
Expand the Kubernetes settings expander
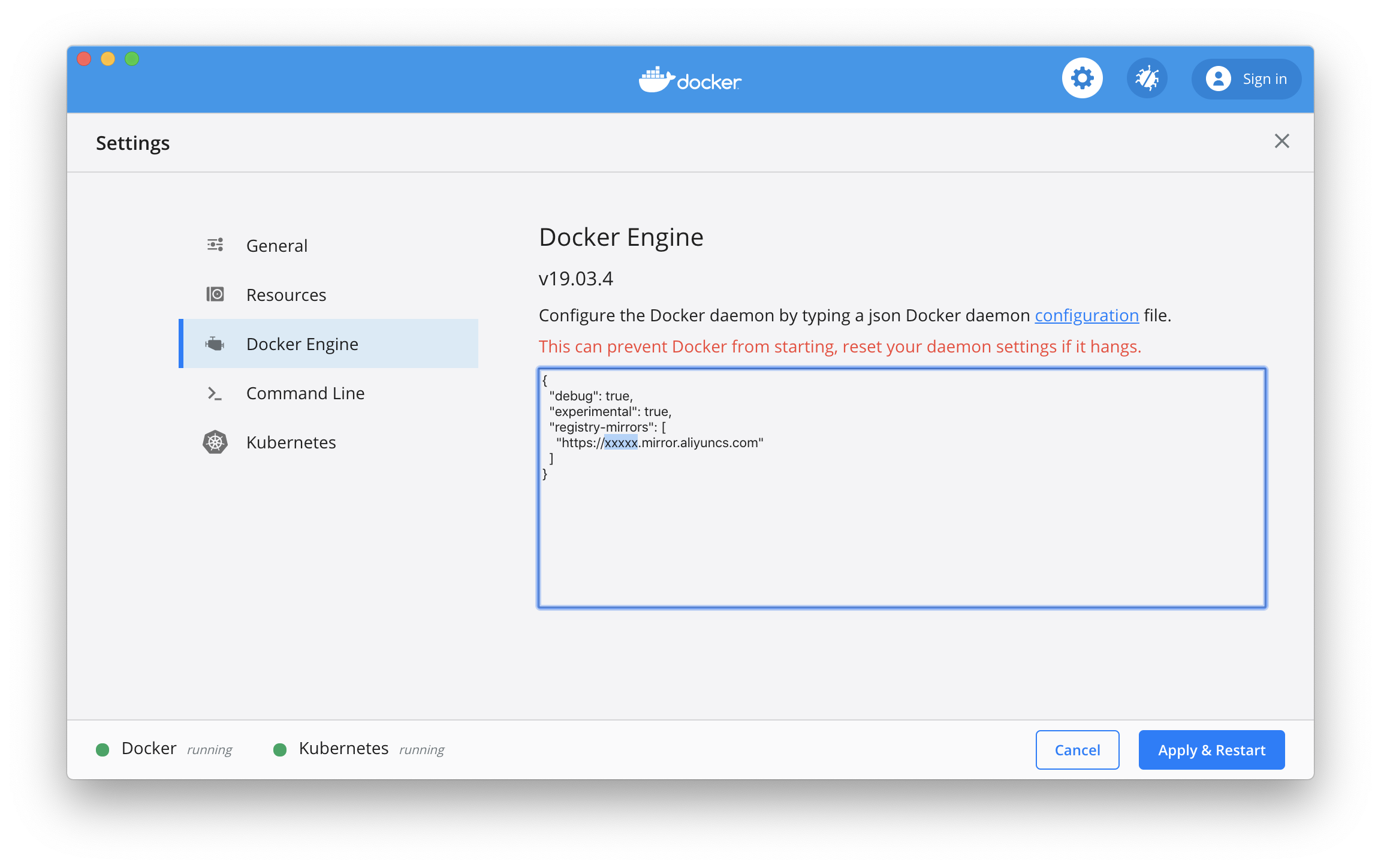tap(291, 441)
